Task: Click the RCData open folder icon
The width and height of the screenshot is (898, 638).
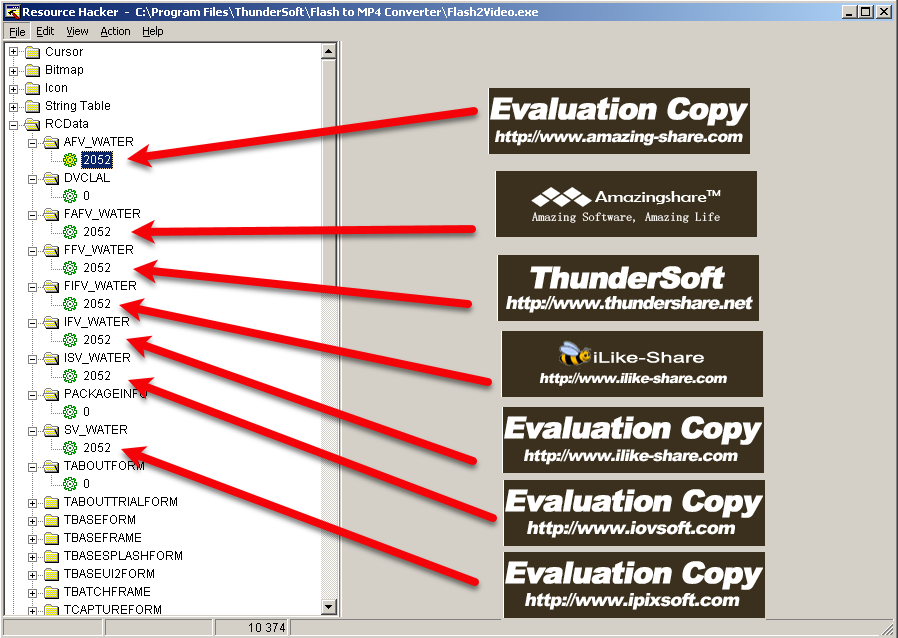Action: click(x=33, y=124)
